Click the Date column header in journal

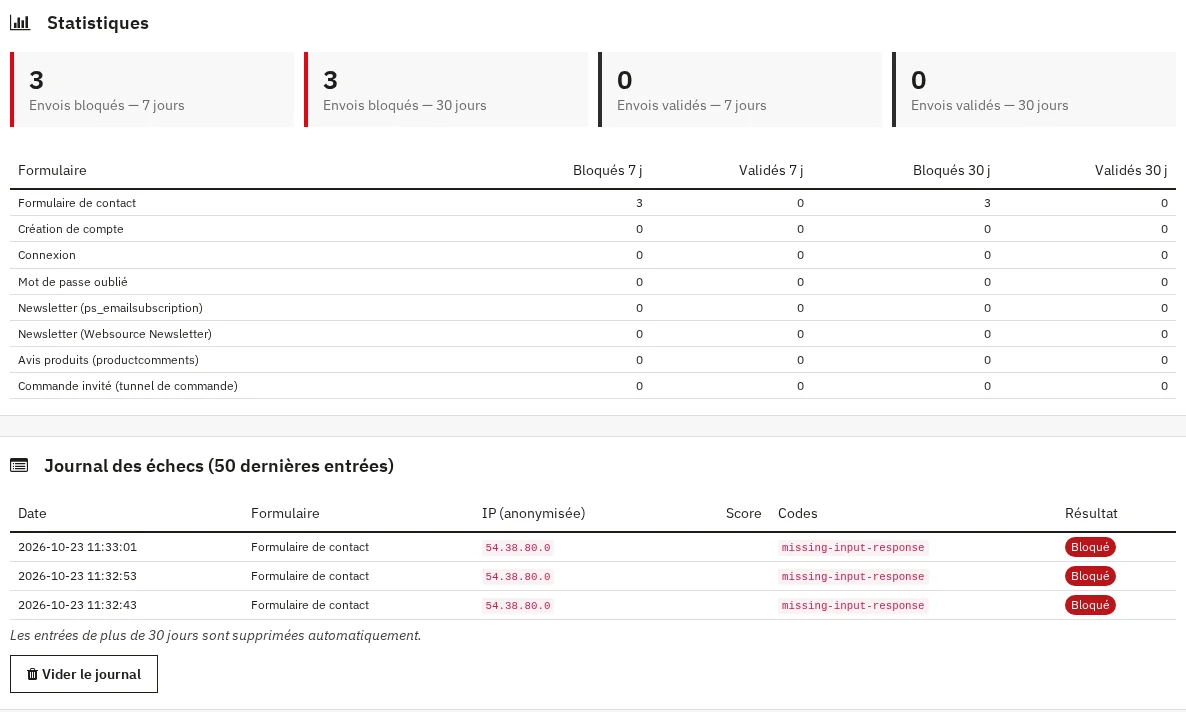tap(33, 513)
